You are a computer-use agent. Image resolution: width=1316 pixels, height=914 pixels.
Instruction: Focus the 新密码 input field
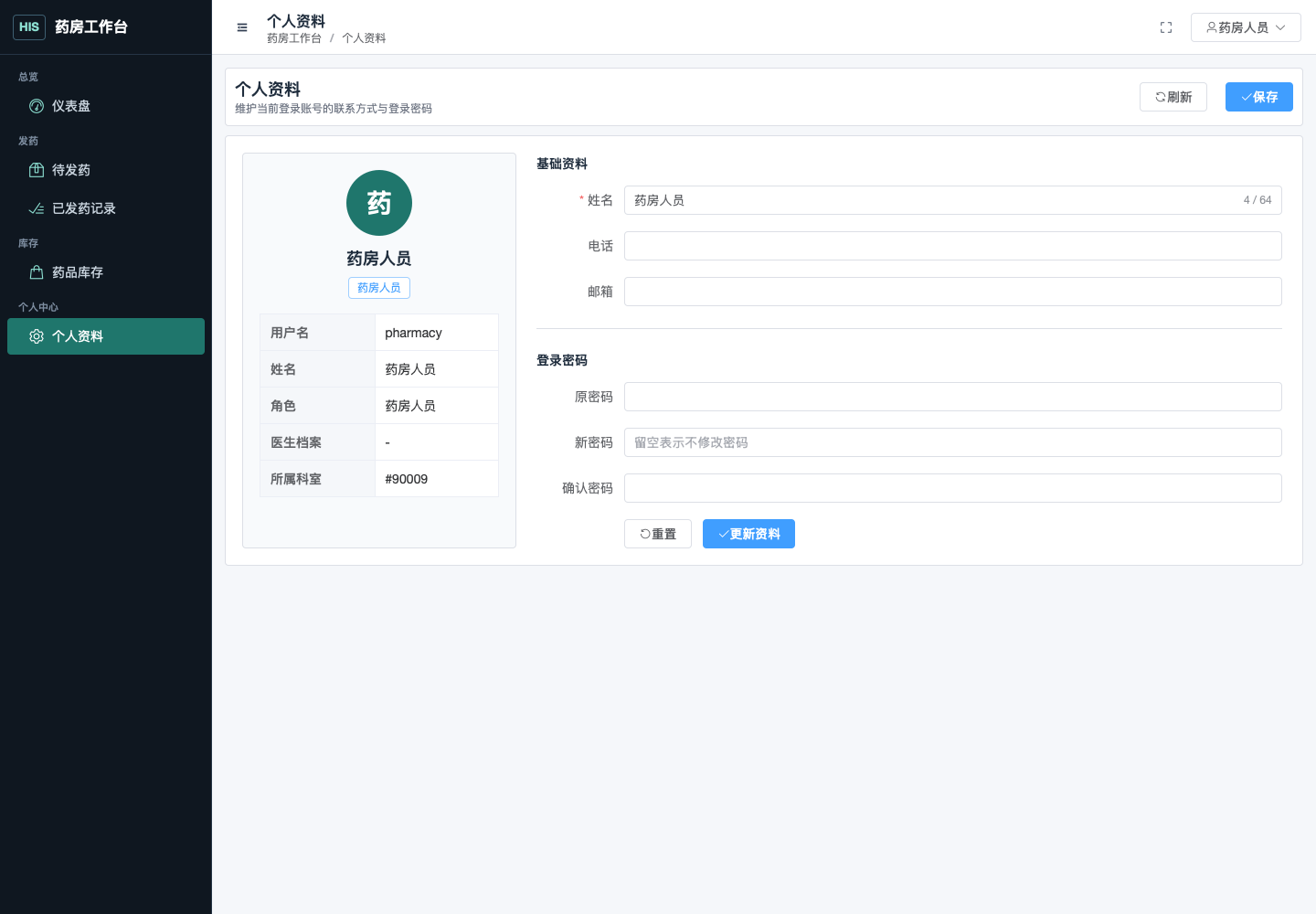tap(953, 442)
